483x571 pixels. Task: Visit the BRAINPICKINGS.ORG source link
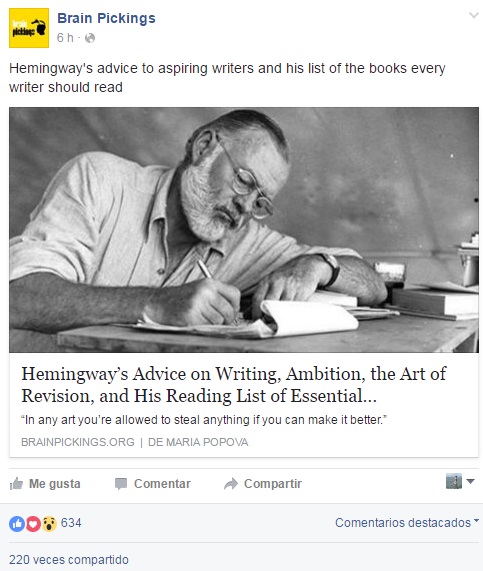78,442
